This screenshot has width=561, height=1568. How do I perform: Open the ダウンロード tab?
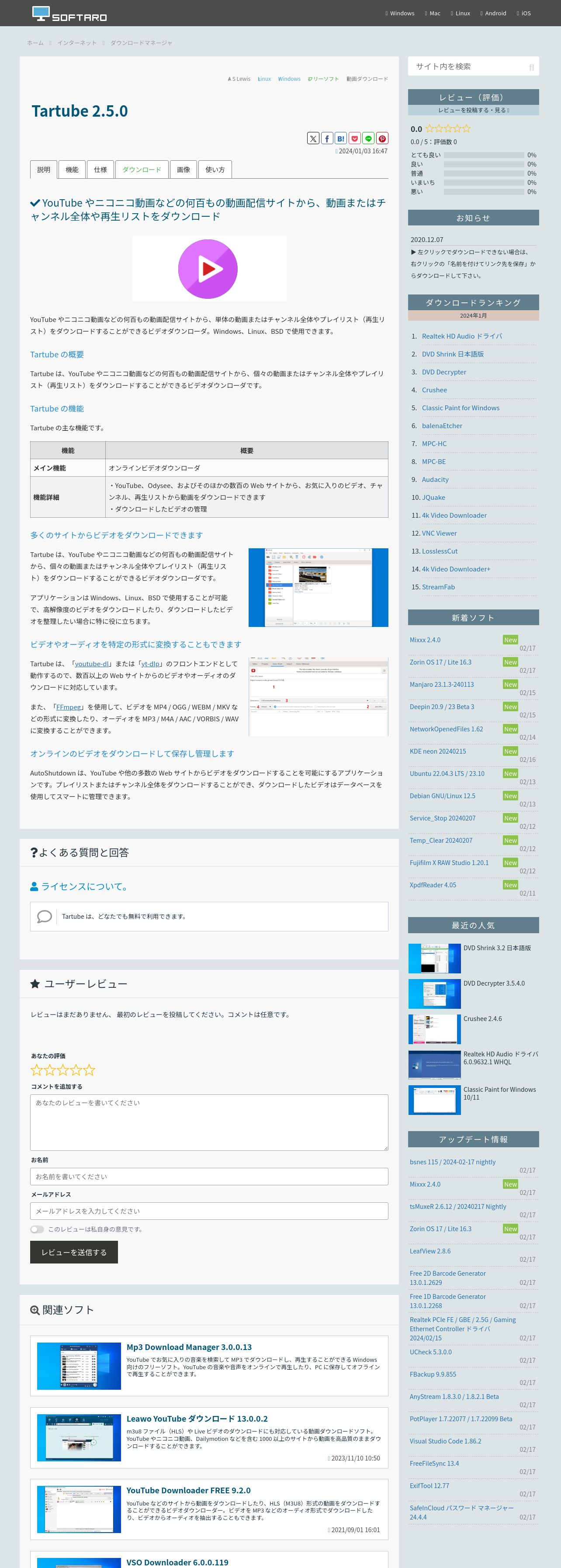point(142,169)
